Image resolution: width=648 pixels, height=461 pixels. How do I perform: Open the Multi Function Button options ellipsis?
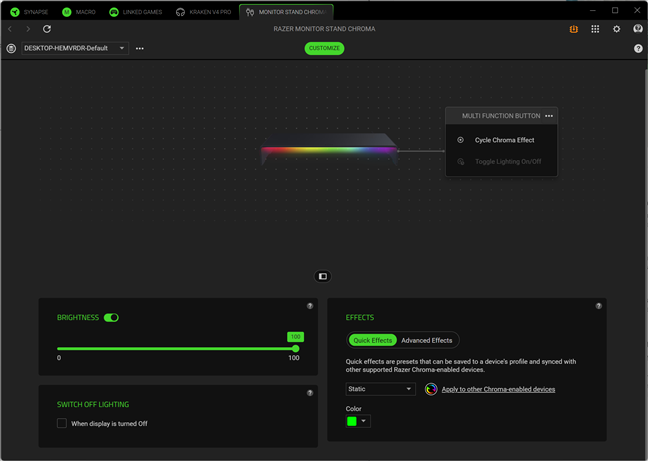pyautogui.click(x=549, y=116)
